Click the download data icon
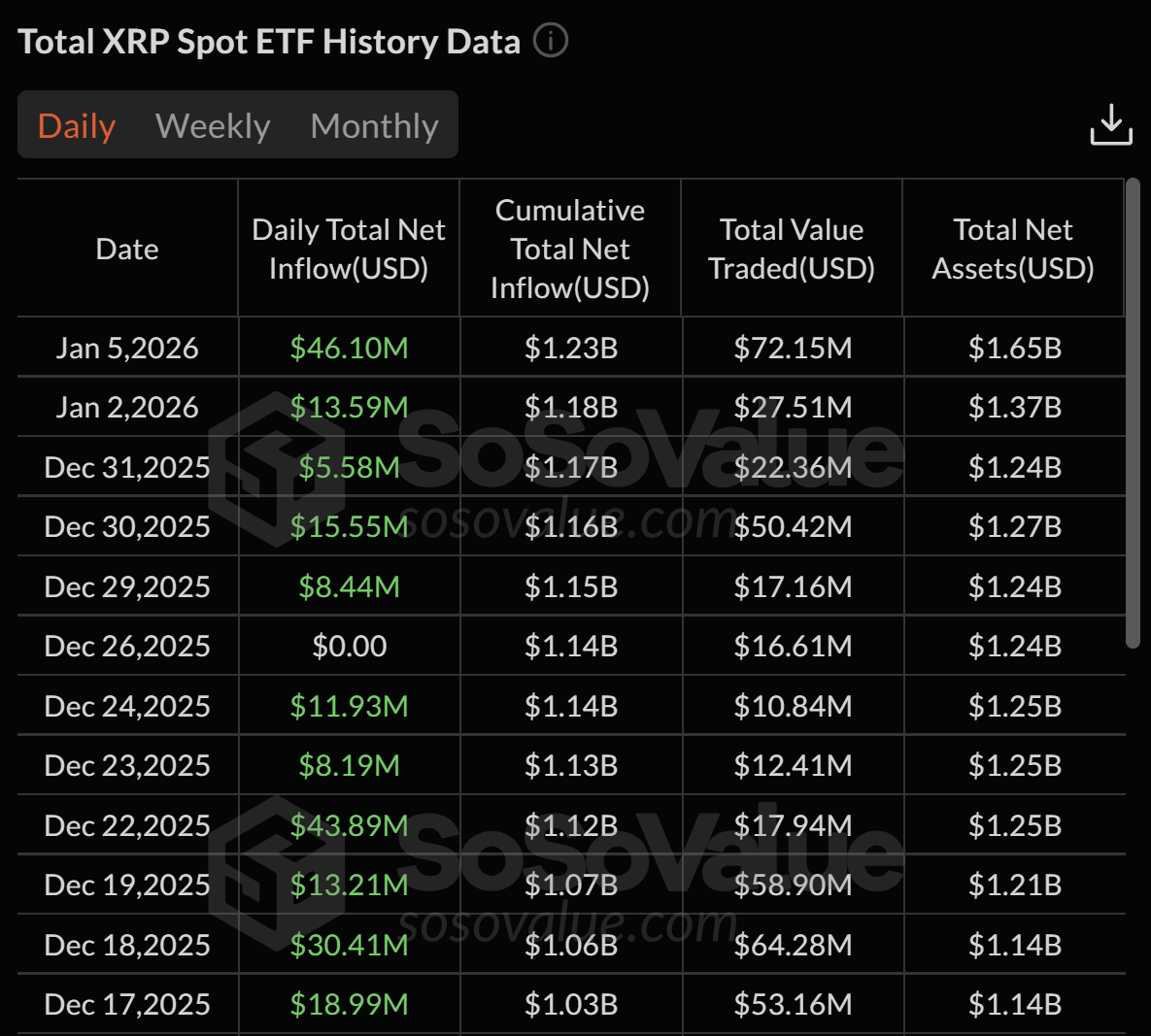Viewport: 1151px width, 1036px height. click(1111, 124)
